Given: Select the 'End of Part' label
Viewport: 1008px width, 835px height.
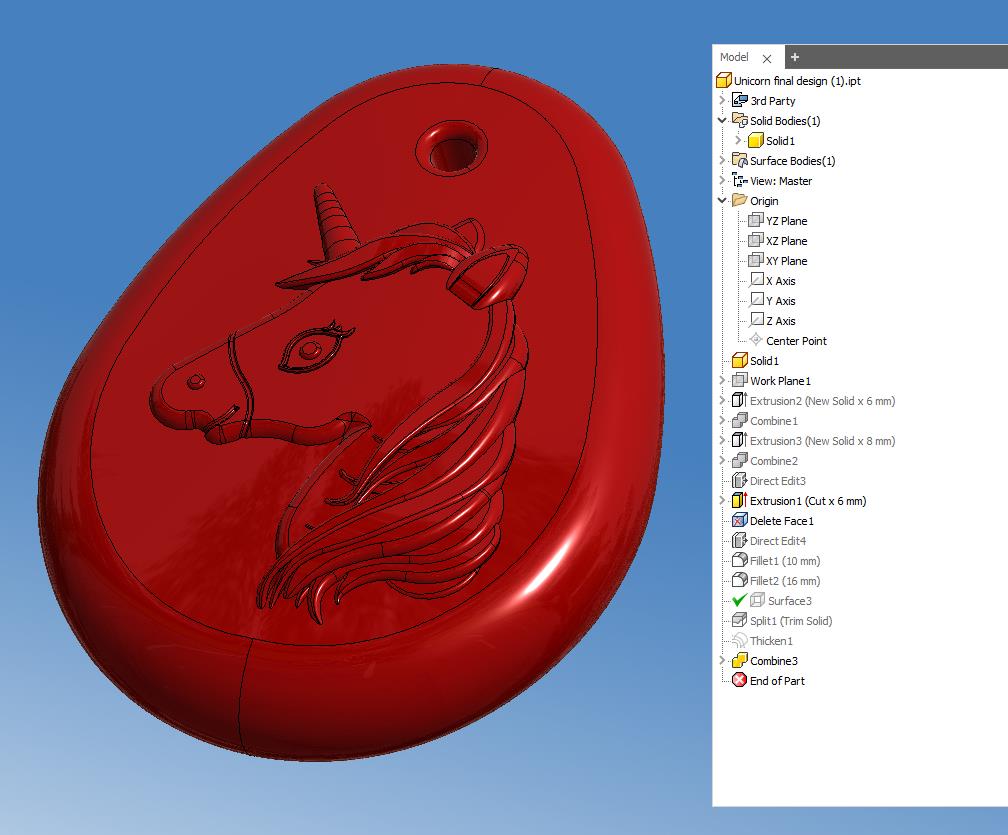Looking at the screenshot, I should pyautogui.click(x=777, y=681).
